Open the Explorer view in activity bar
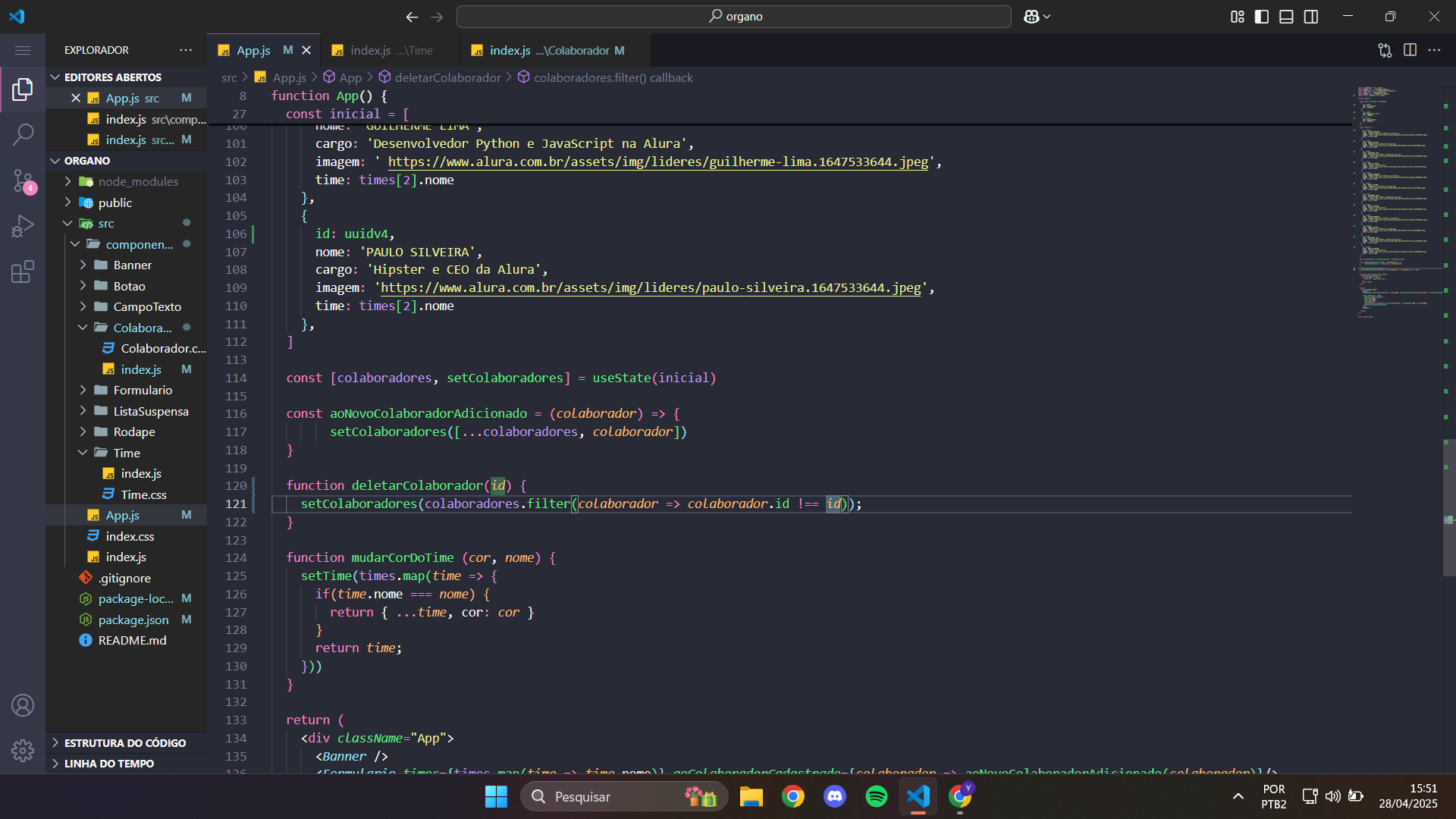This screenshot has height=819, width=1456. click(23, 89)
